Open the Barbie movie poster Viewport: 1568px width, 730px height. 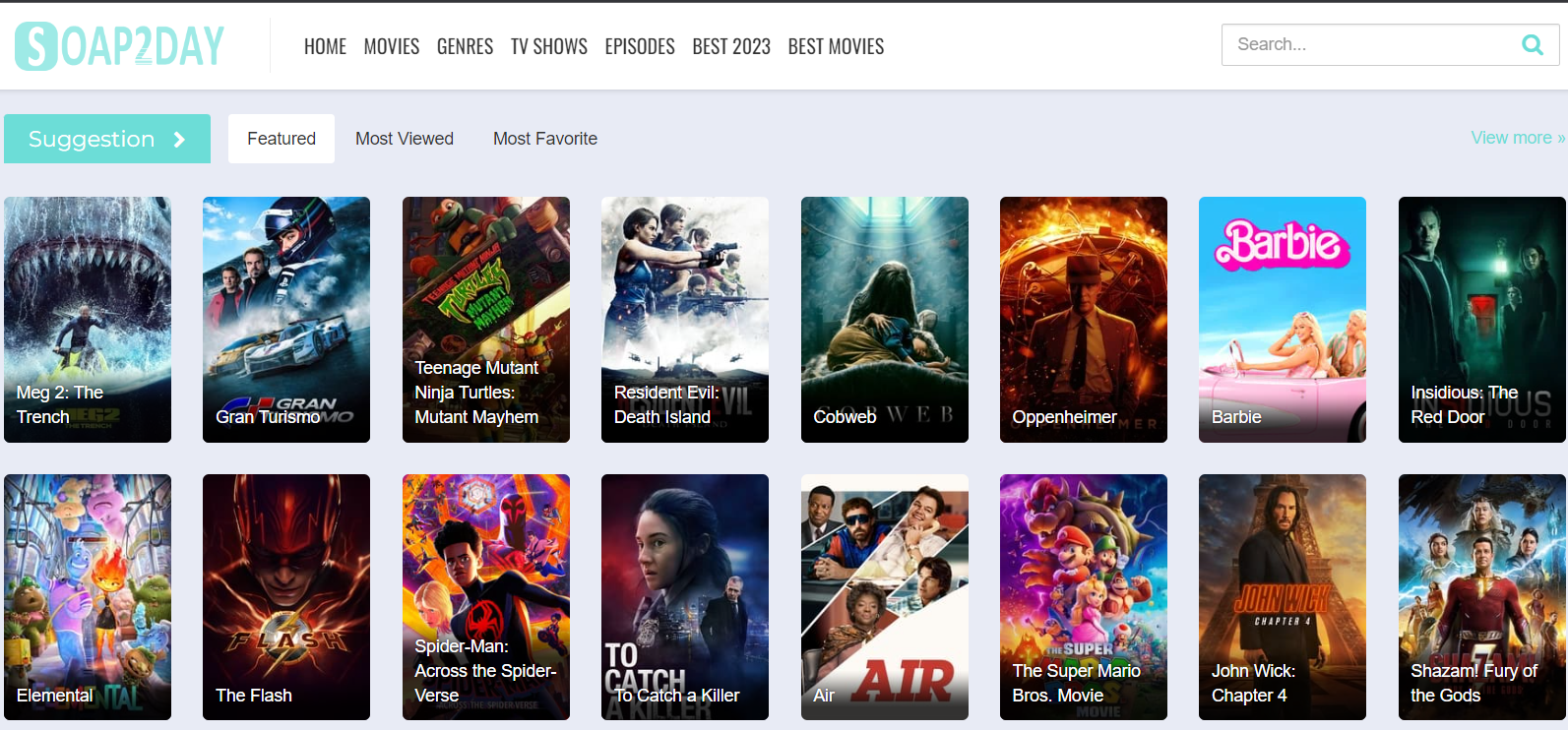pos(1283,320)
